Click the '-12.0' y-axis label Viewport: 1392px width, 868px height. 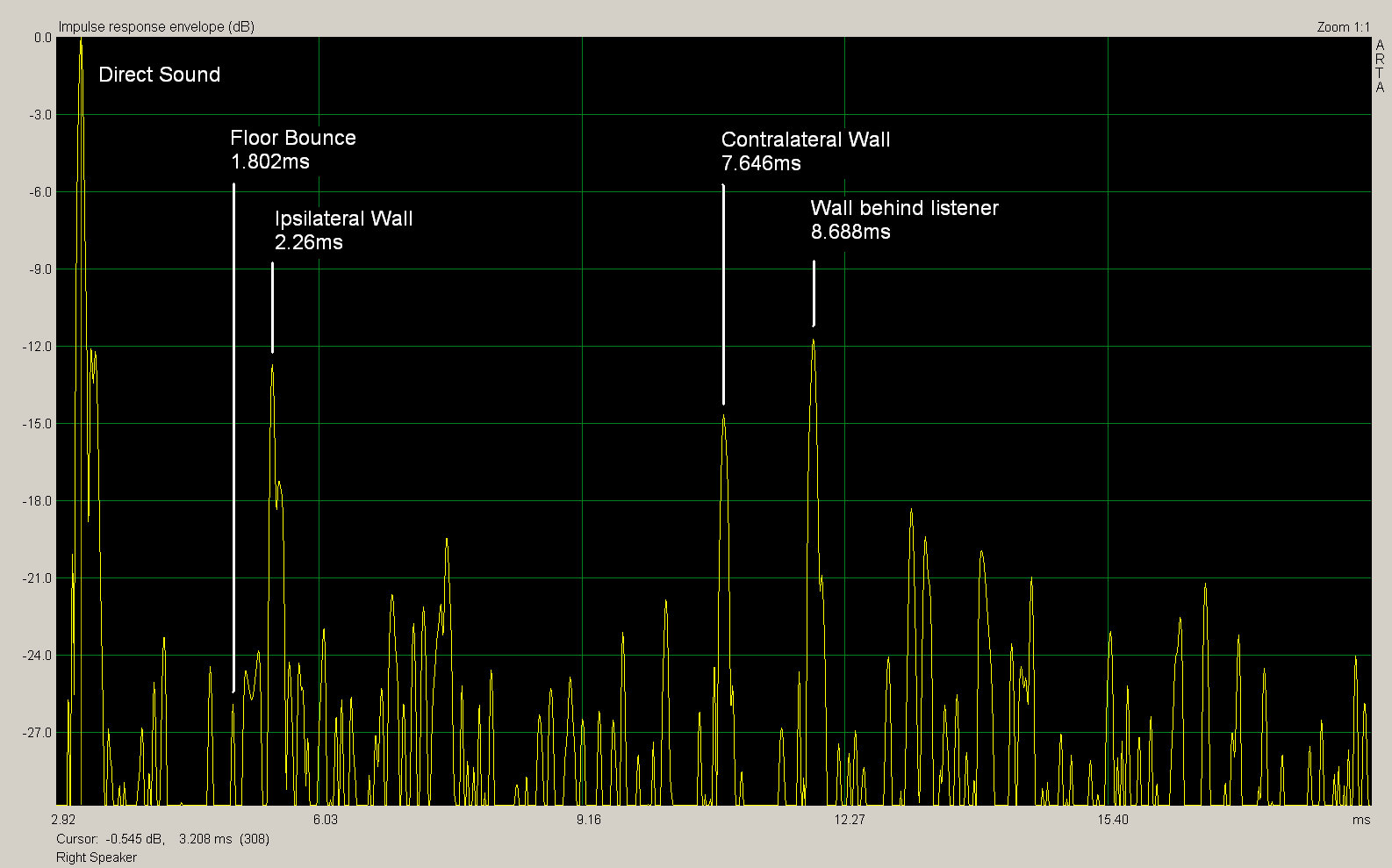click(x=39, y=347)
